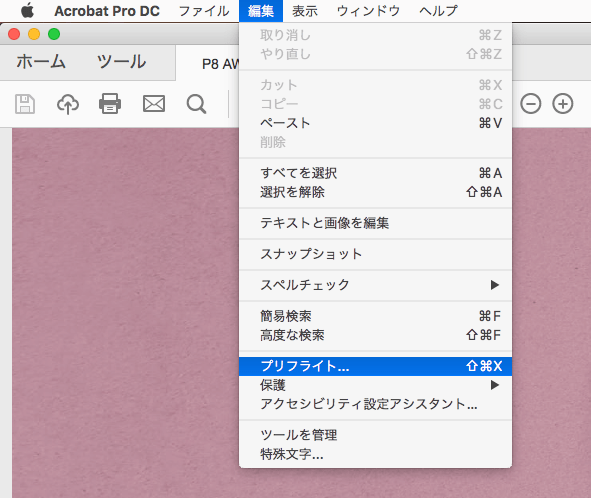591x498 pixels.
Task: Zoom in with the plus circle icon
Action: tap(563, 104)
